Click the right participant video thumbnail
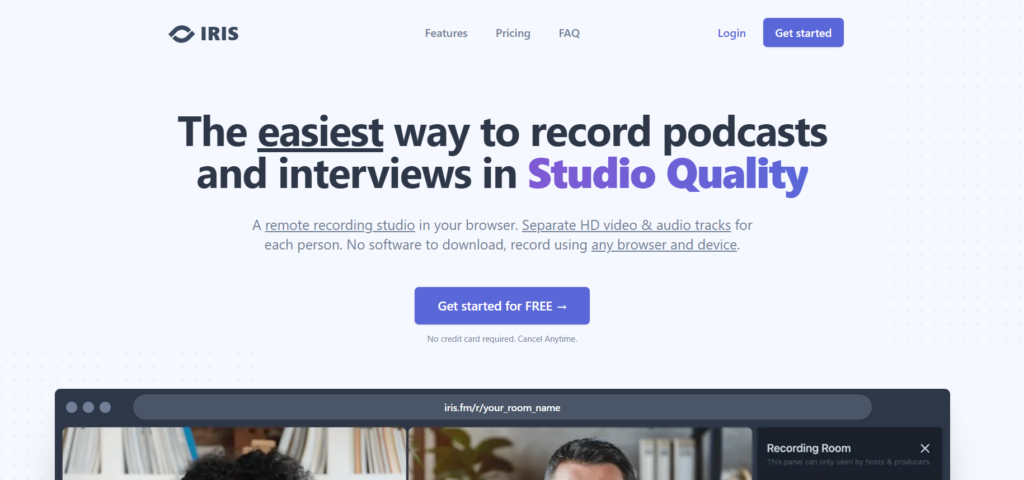The width and height of the screenshot is (1024, 480). pyautogui.click(x=581, y=454)
